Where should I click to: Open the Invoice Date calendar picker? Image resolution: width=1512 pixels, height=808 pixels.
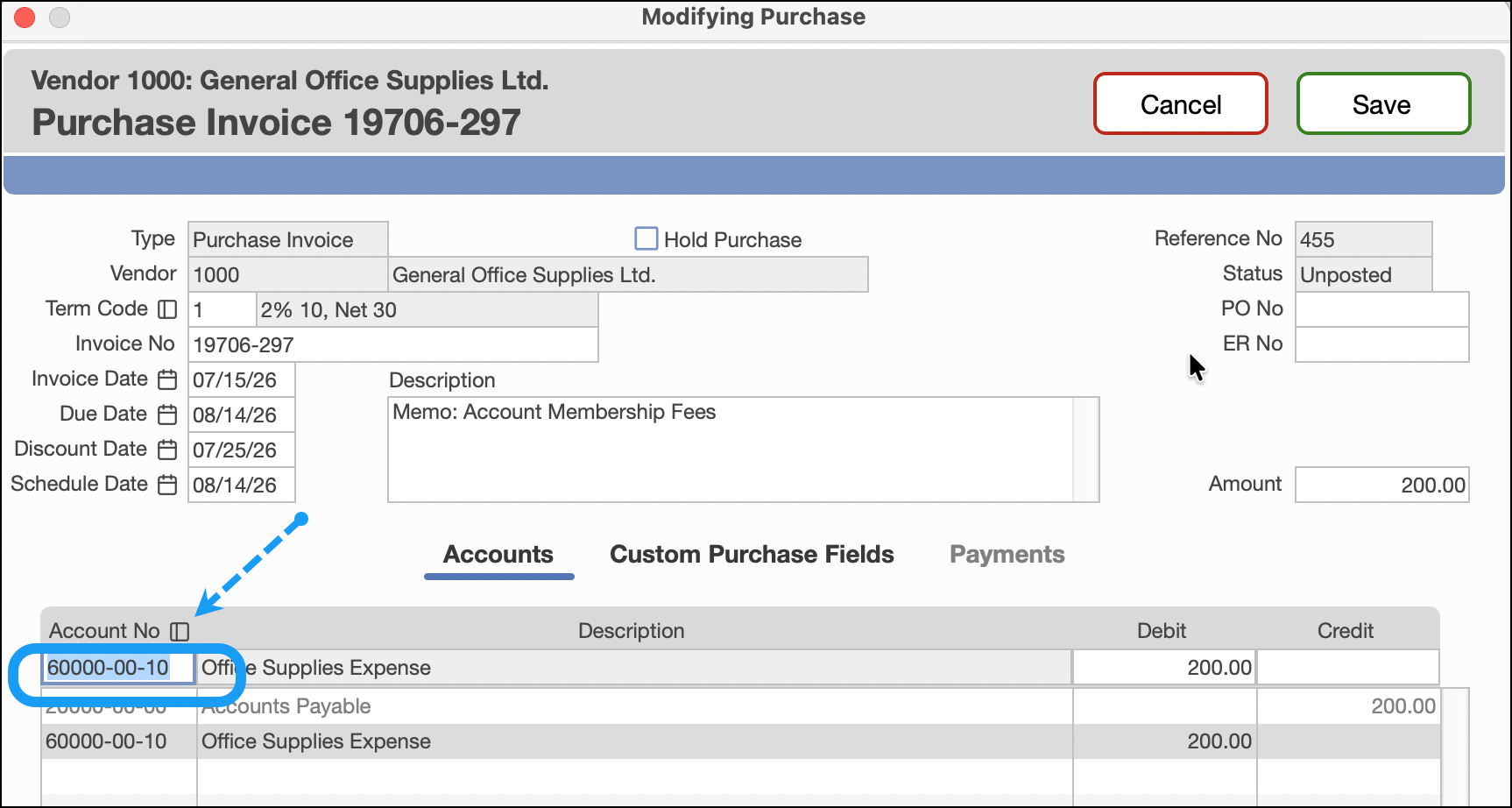[167, 379]
